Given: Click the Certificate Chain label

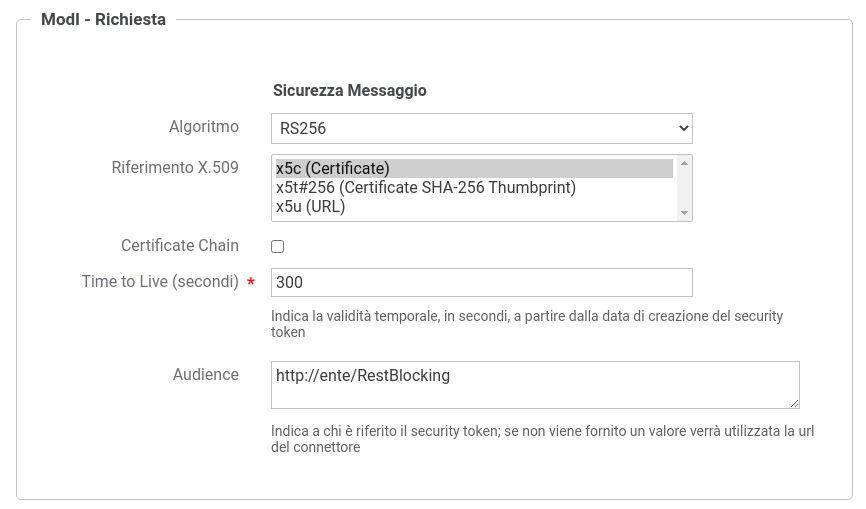Looking at the screenshot, I should 180,245.
